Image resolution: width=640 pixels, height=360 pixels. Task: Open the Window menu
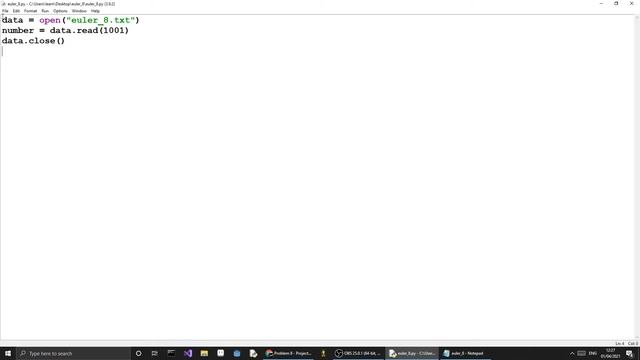[x=79, y=11]
